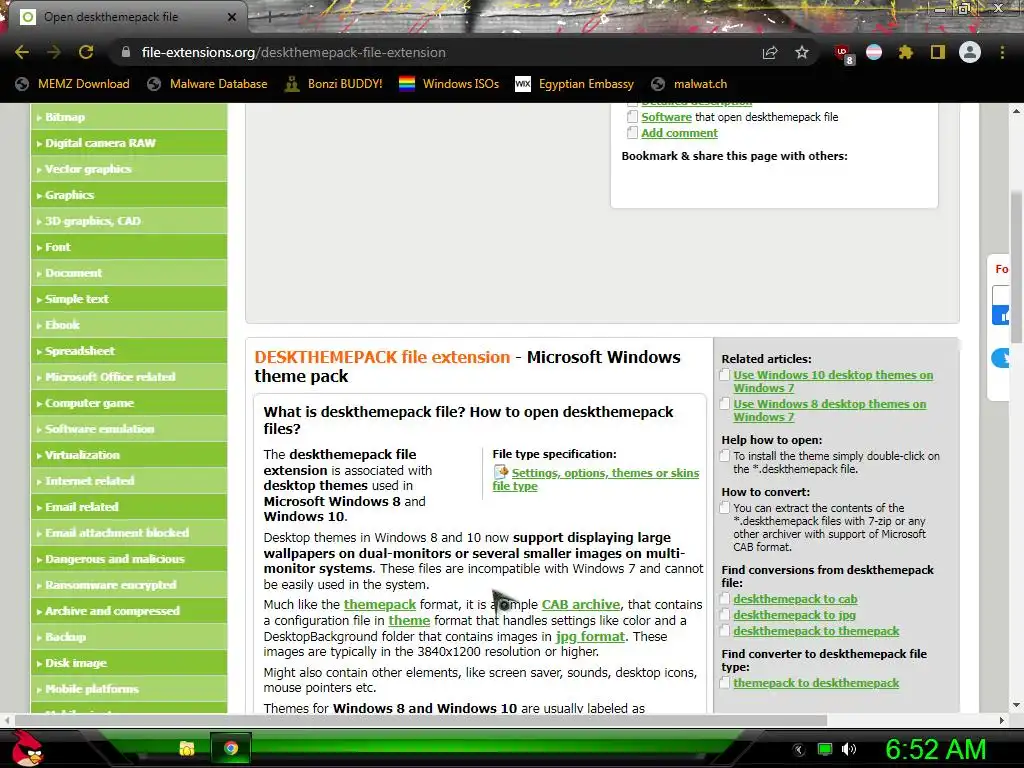
Task: Click the scroll right arrow button
Action: click(x=1001, y=720)
